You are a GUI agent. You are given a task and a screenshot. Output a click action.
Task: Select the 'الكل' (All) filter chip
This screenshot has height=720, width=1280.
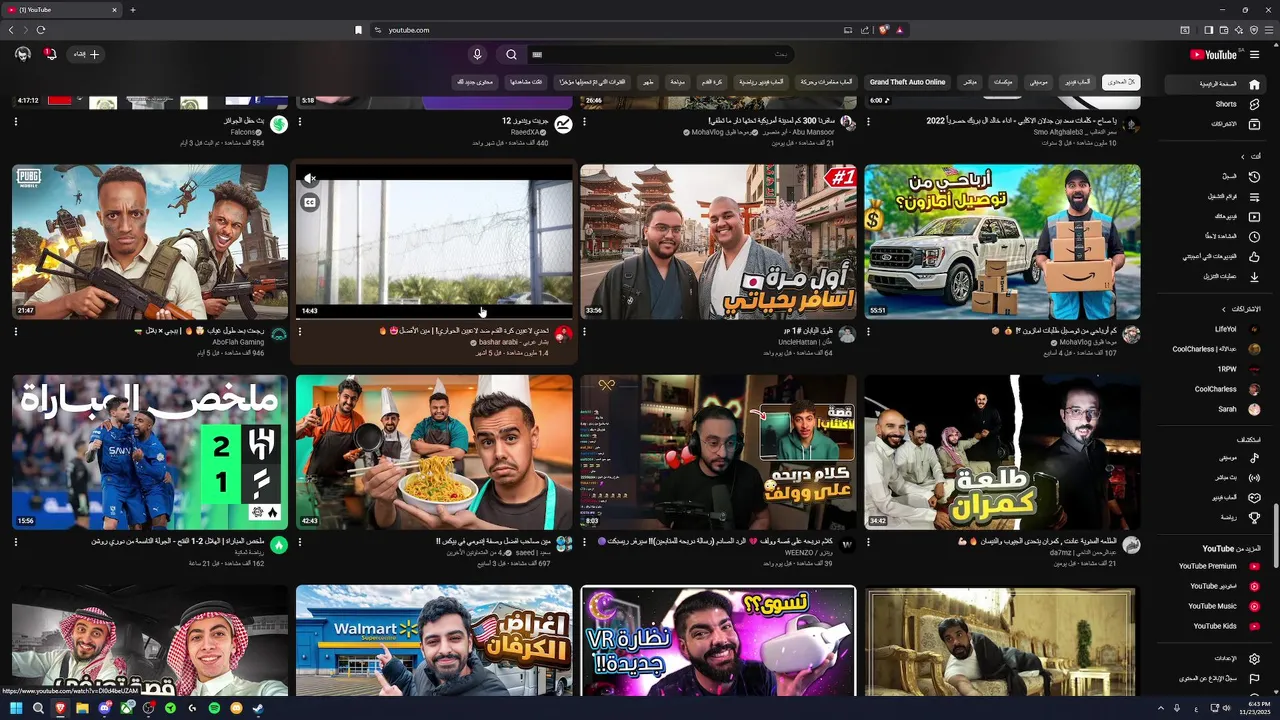pyautogui.click(x=1121, y=82)
